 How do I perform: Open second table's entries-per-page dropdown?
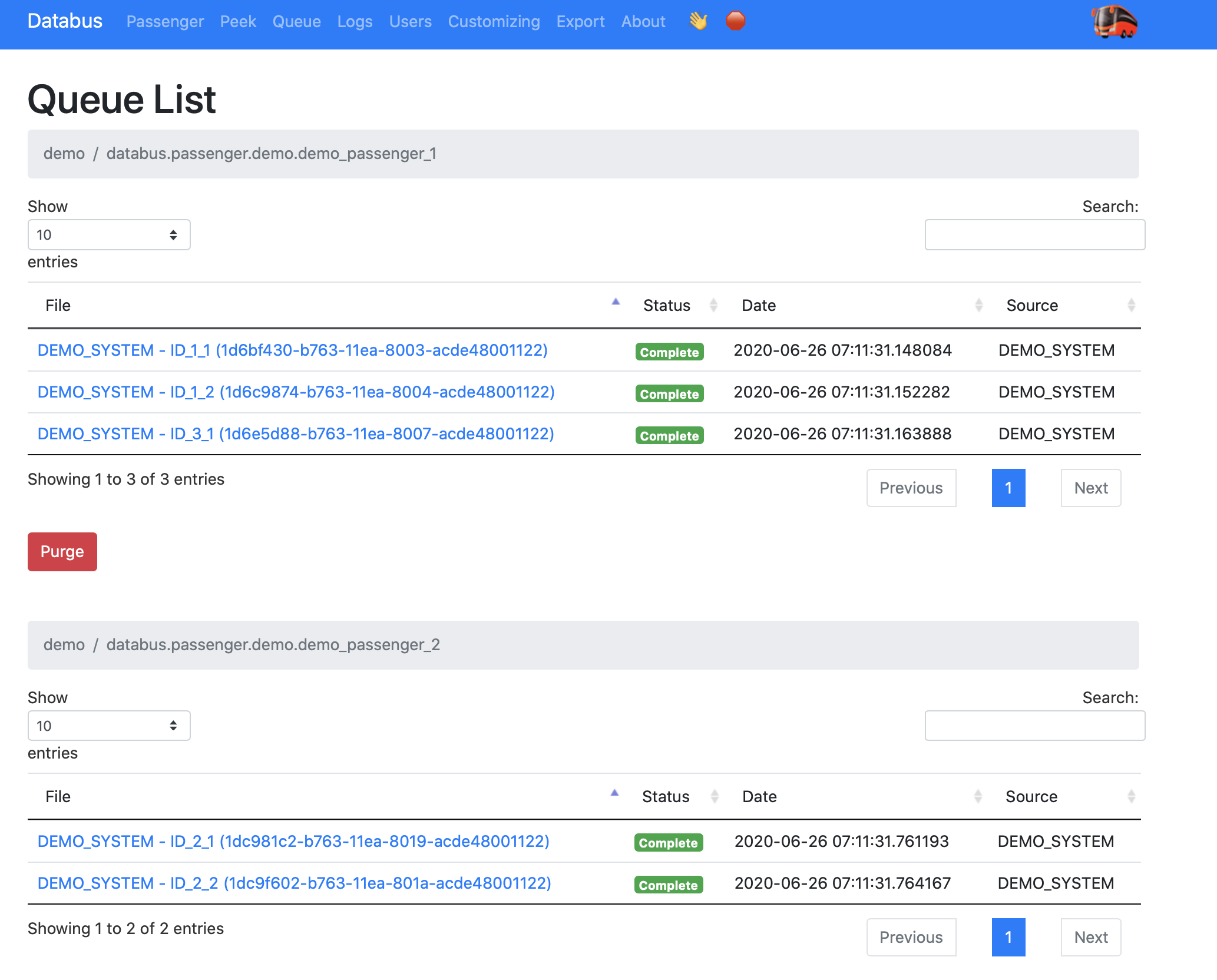click(x=109, y=726)
